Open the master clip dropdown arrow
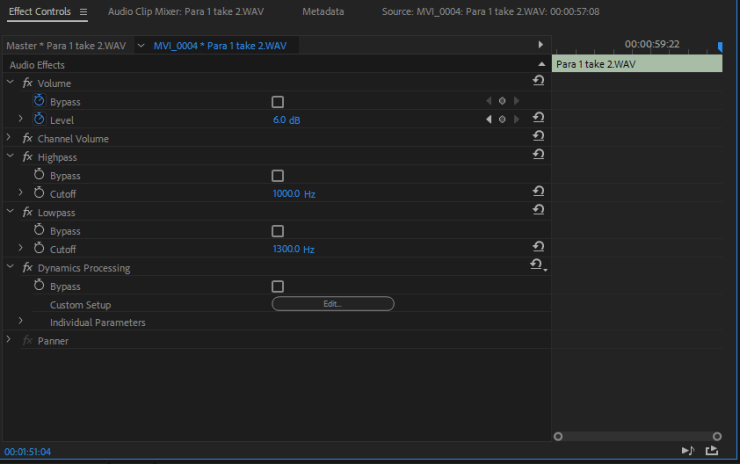This screenshot has width=740, height=464. pos(141,46)
